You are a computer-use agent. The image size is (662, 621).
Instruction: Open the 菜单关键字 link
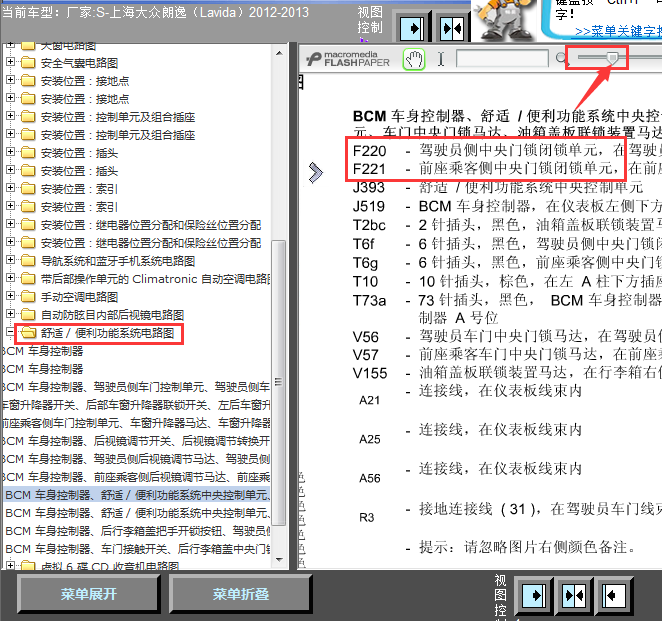(x=619, y=31)
